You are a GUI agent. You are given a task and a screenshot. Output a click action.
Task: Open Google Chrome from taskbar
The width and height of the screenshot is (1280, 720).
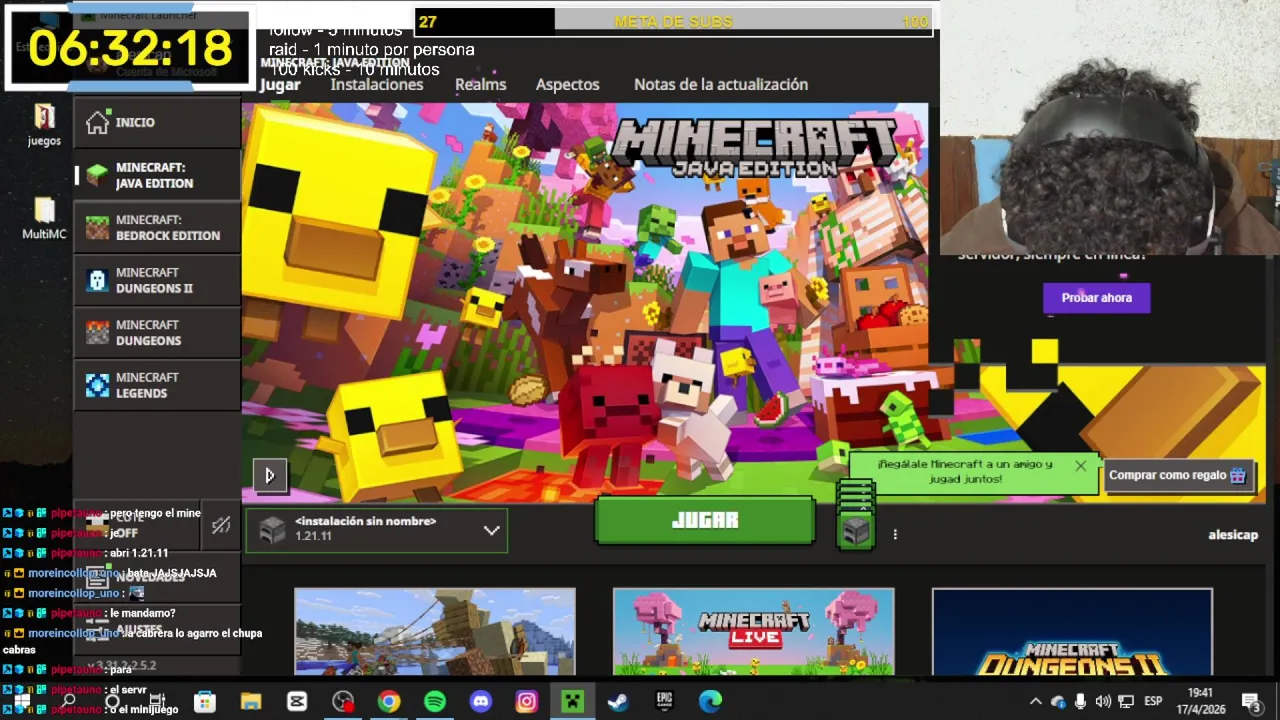coord(389,702)
